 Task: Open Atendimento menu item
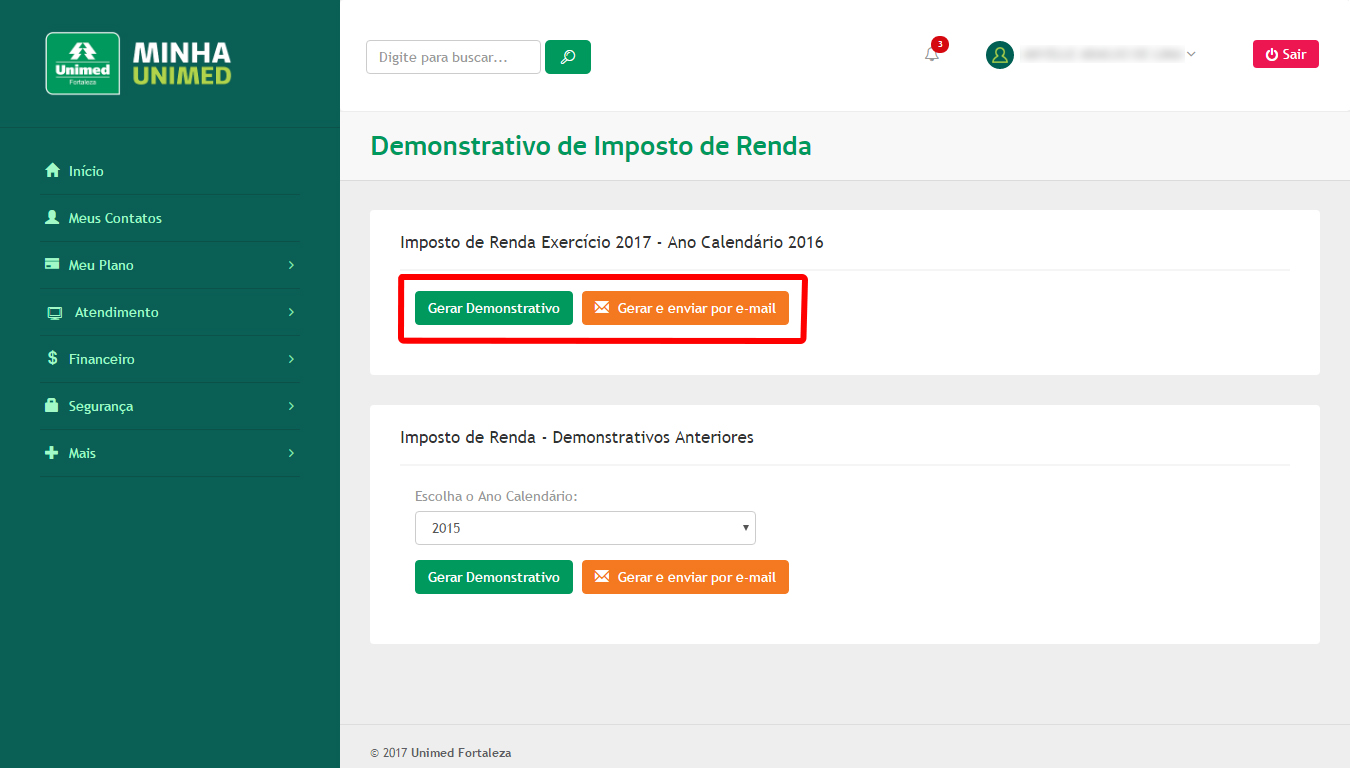pos(170,312)
